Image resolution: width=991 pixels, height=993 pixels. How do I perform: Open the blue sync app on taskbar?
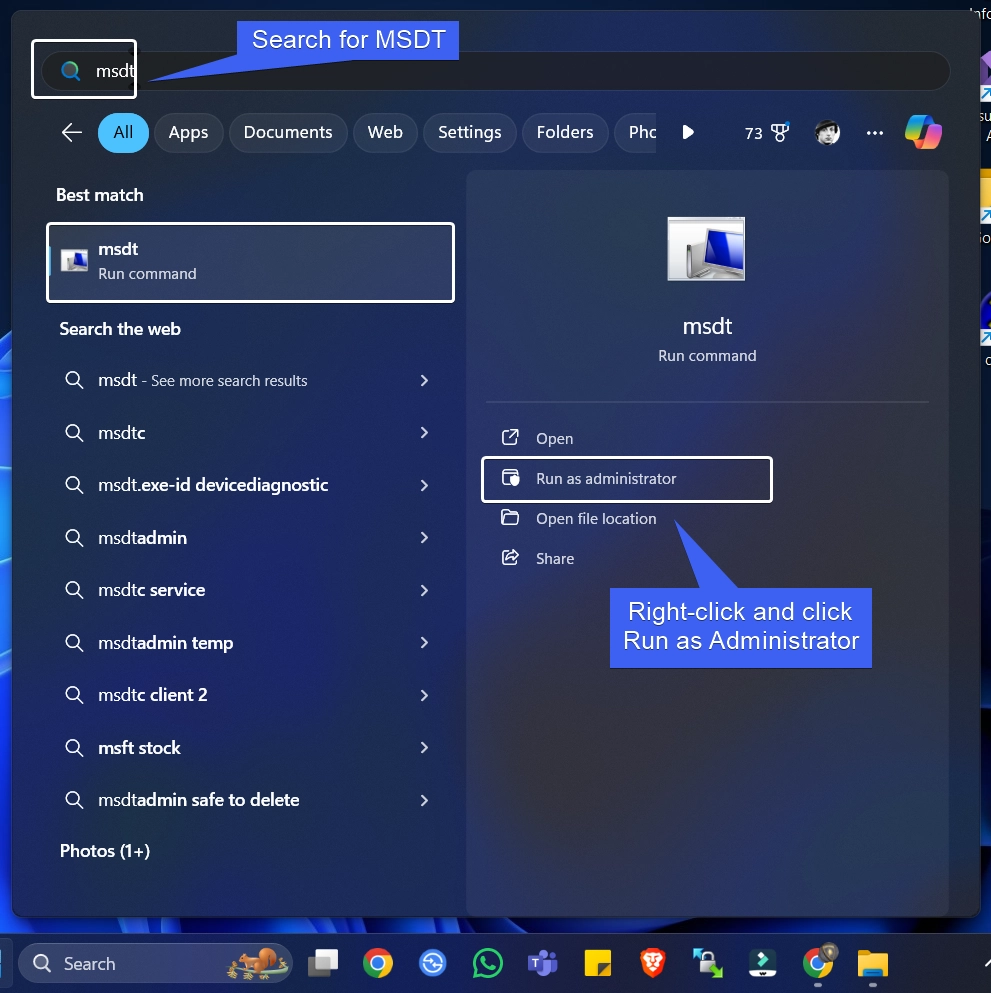click(x=432, y=963)
